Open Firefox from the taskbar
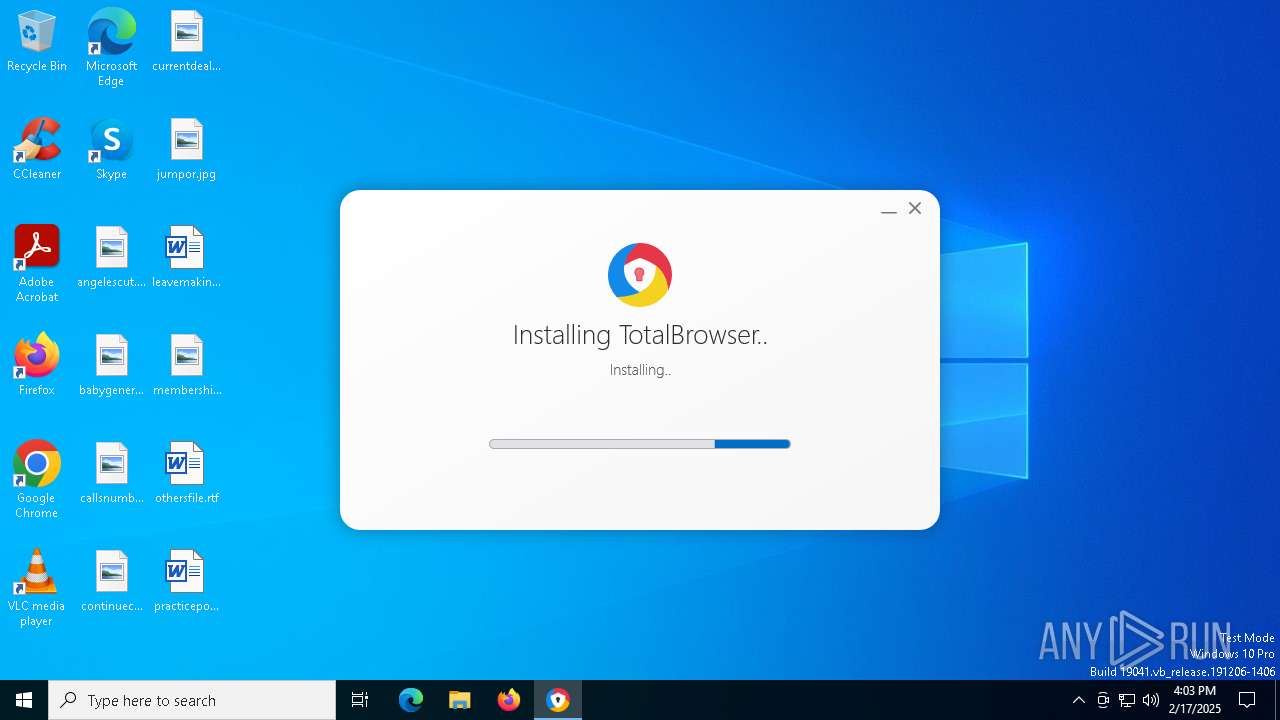The image size is (1280, 720). pos(509,700)
